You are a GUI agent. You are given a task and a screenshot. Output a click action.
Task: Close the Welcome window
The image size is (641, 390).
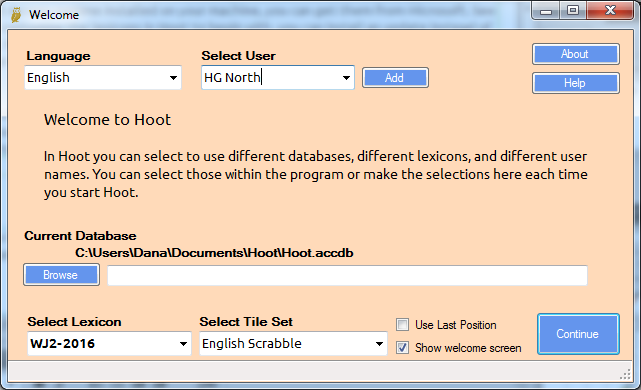[x=610, y=10]
